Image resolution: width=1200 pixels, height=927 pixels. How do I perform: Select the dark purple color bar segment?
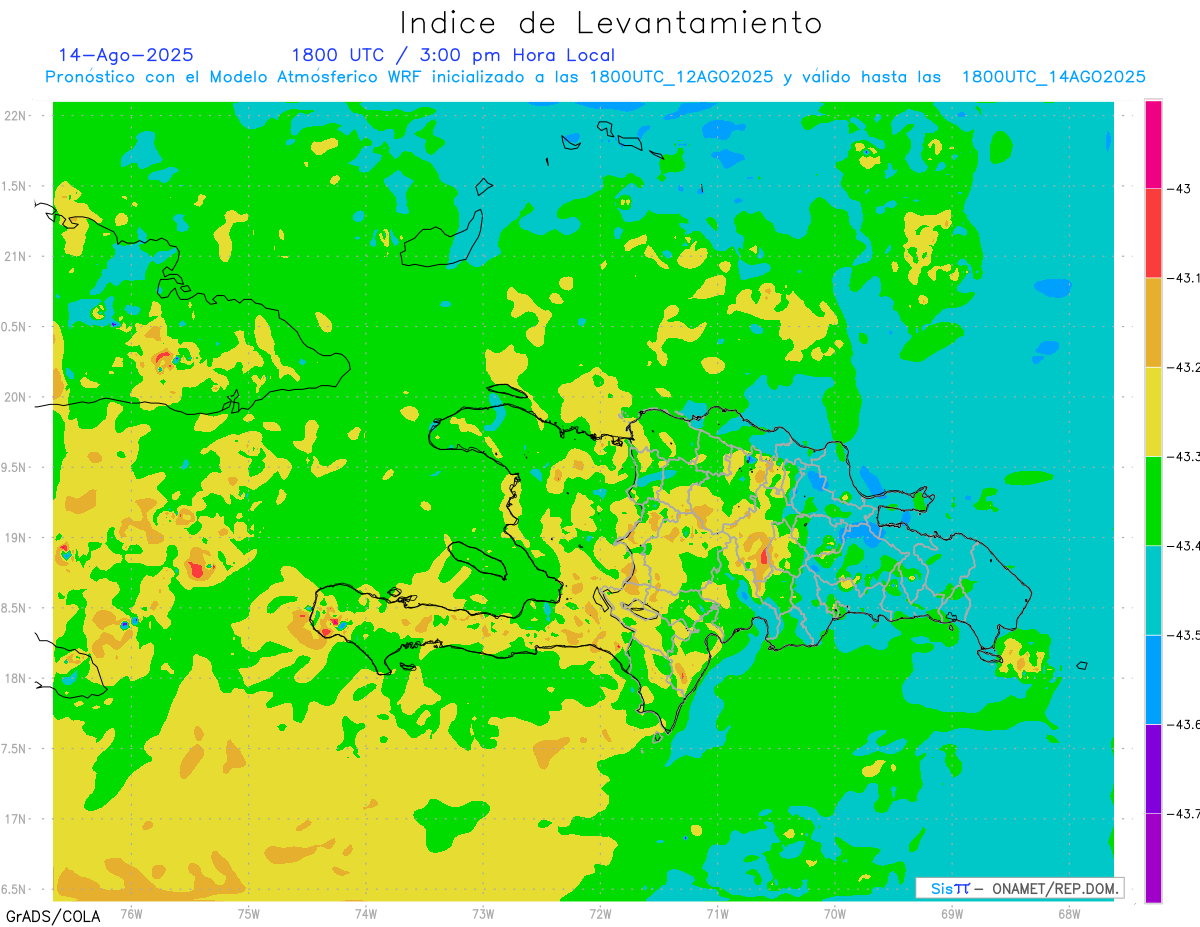pos(1153,768)
